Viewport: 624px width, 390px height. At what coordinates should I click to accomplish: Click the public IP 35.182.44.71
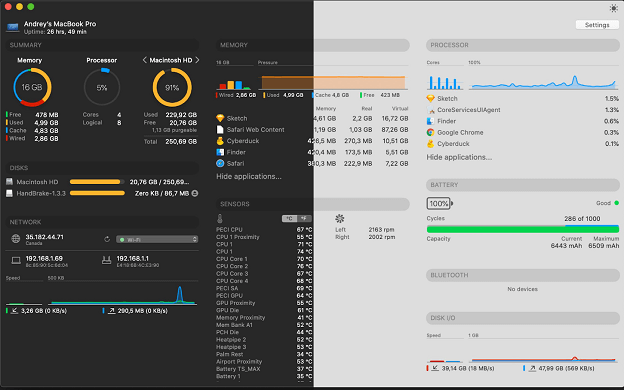coord(44,237)
